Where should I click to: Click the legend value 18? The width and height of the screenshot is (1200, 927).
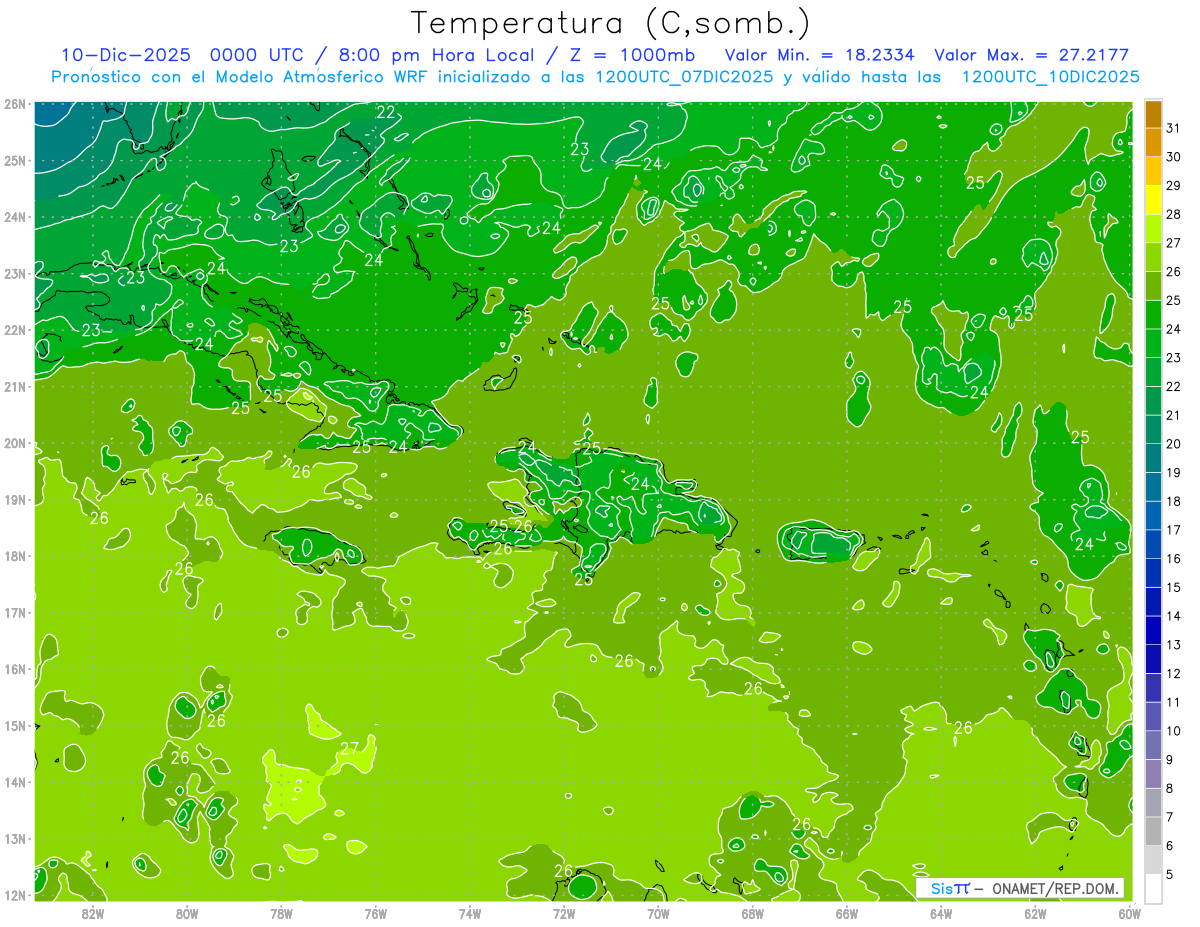tap(1173, 501)
